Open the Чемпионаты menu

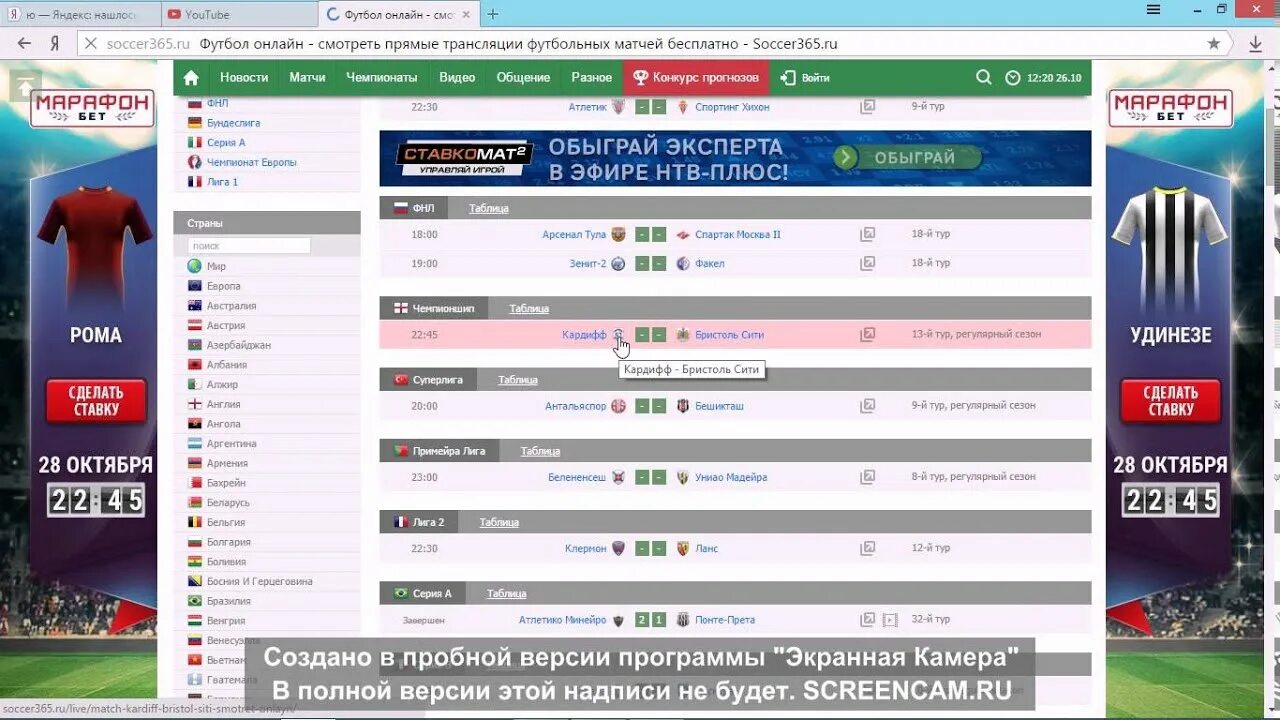(382, 77)
